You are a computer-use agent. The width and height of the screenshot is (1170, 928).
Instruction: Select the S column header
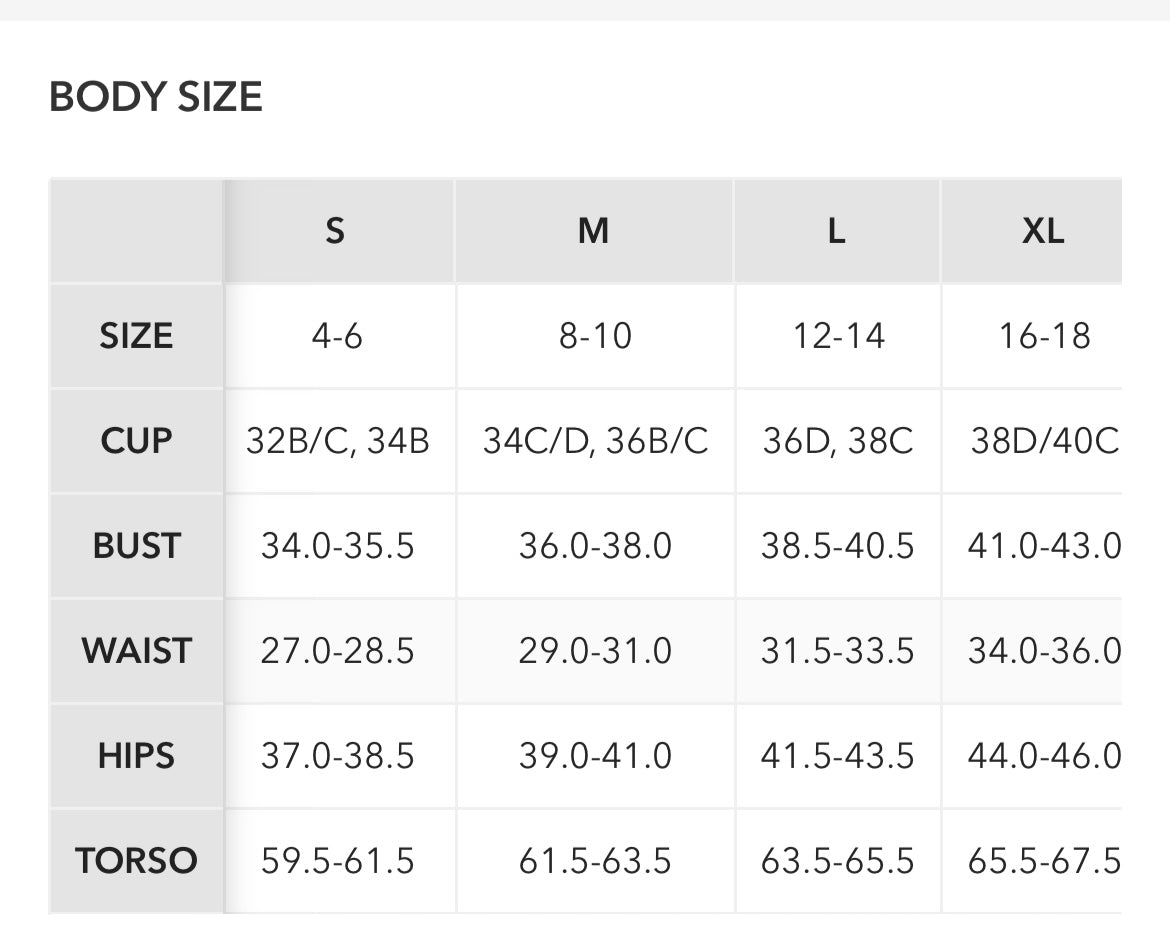click(335, 231)
